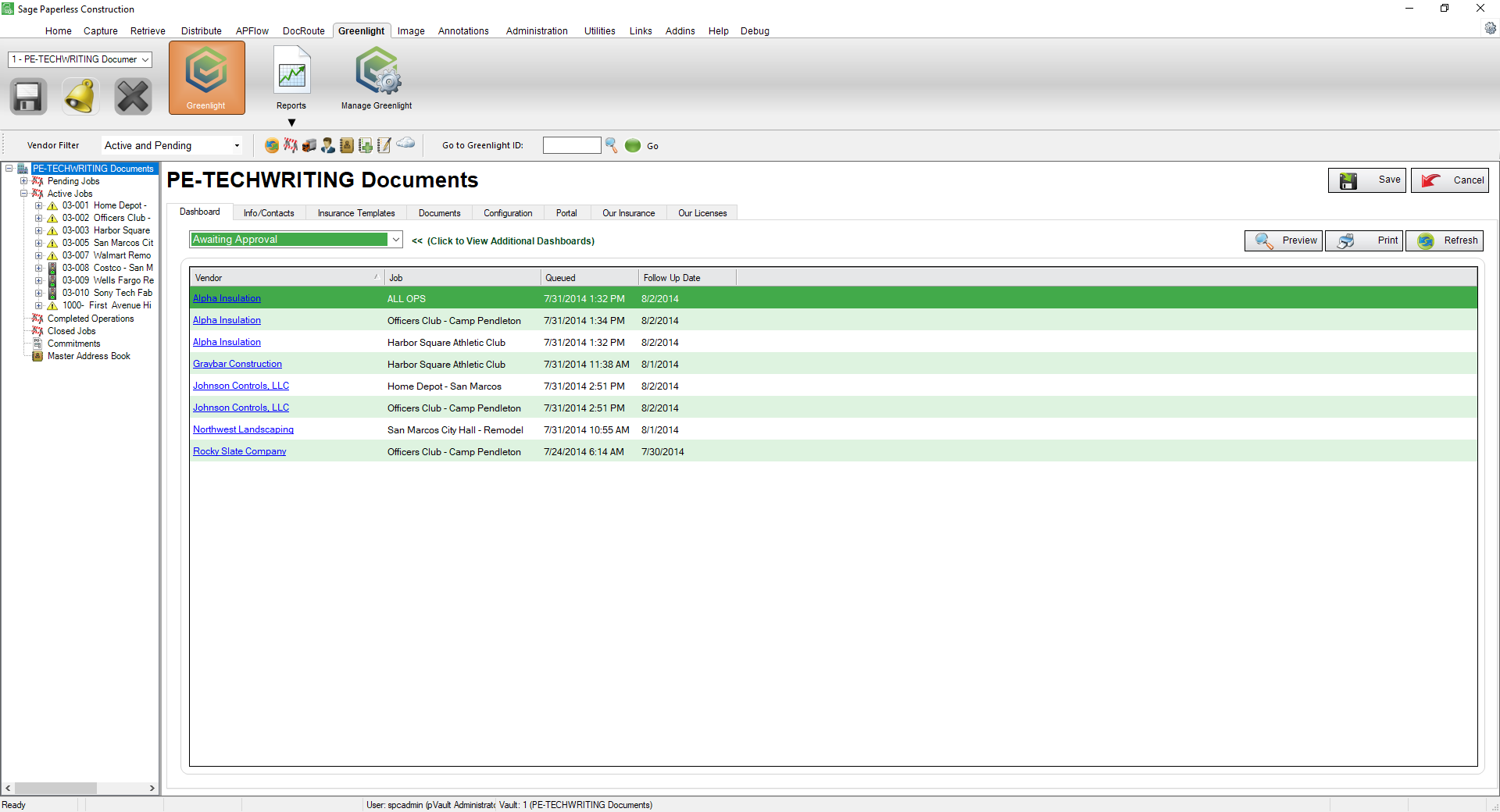The image size is (1500, 812).
Task: Open the Northwest Landscaping vendor link
Action: 244,429
